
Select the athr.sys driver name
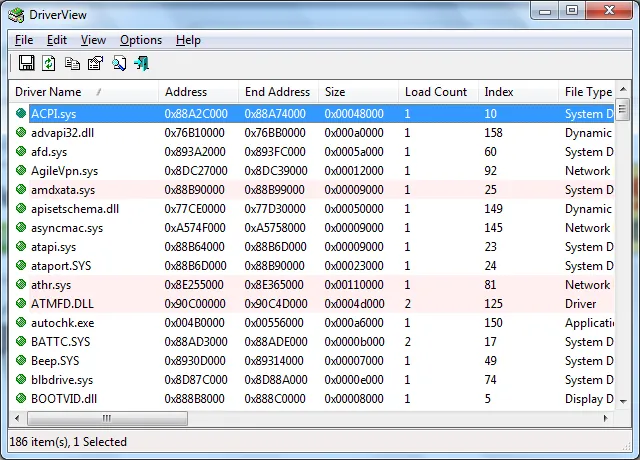click(x=51, y=284)
